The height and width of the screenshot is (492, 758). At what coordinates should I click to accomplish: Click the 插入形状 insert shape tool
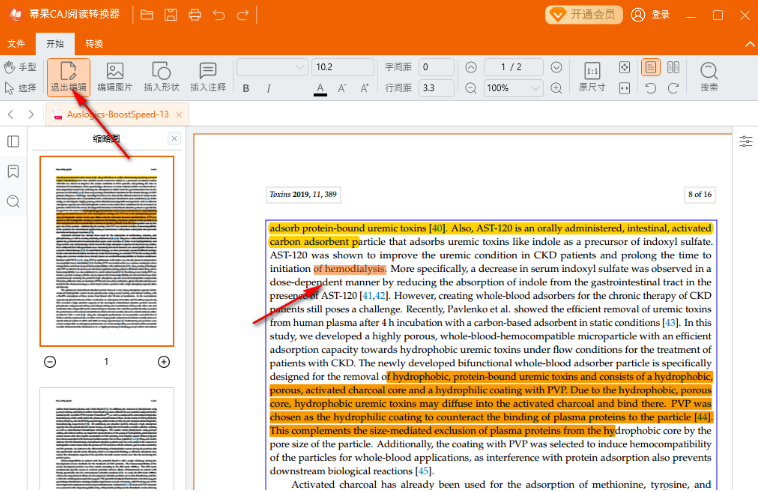point(161,77)
